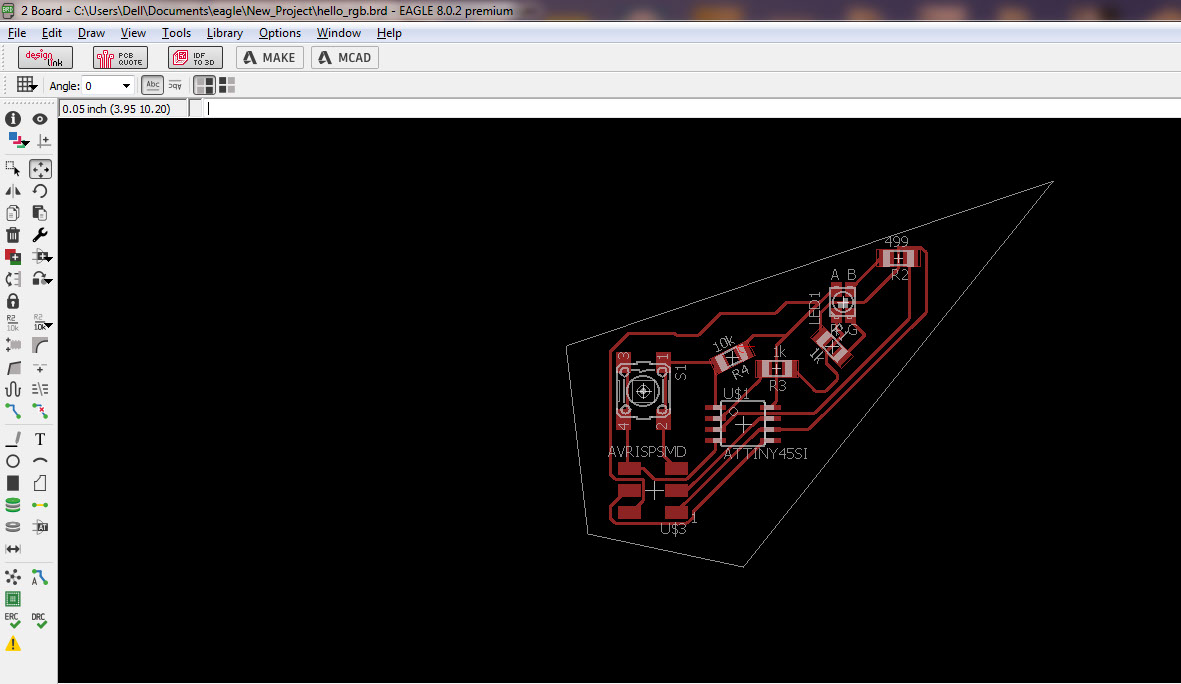Select the Arc tool

[40, 460]
